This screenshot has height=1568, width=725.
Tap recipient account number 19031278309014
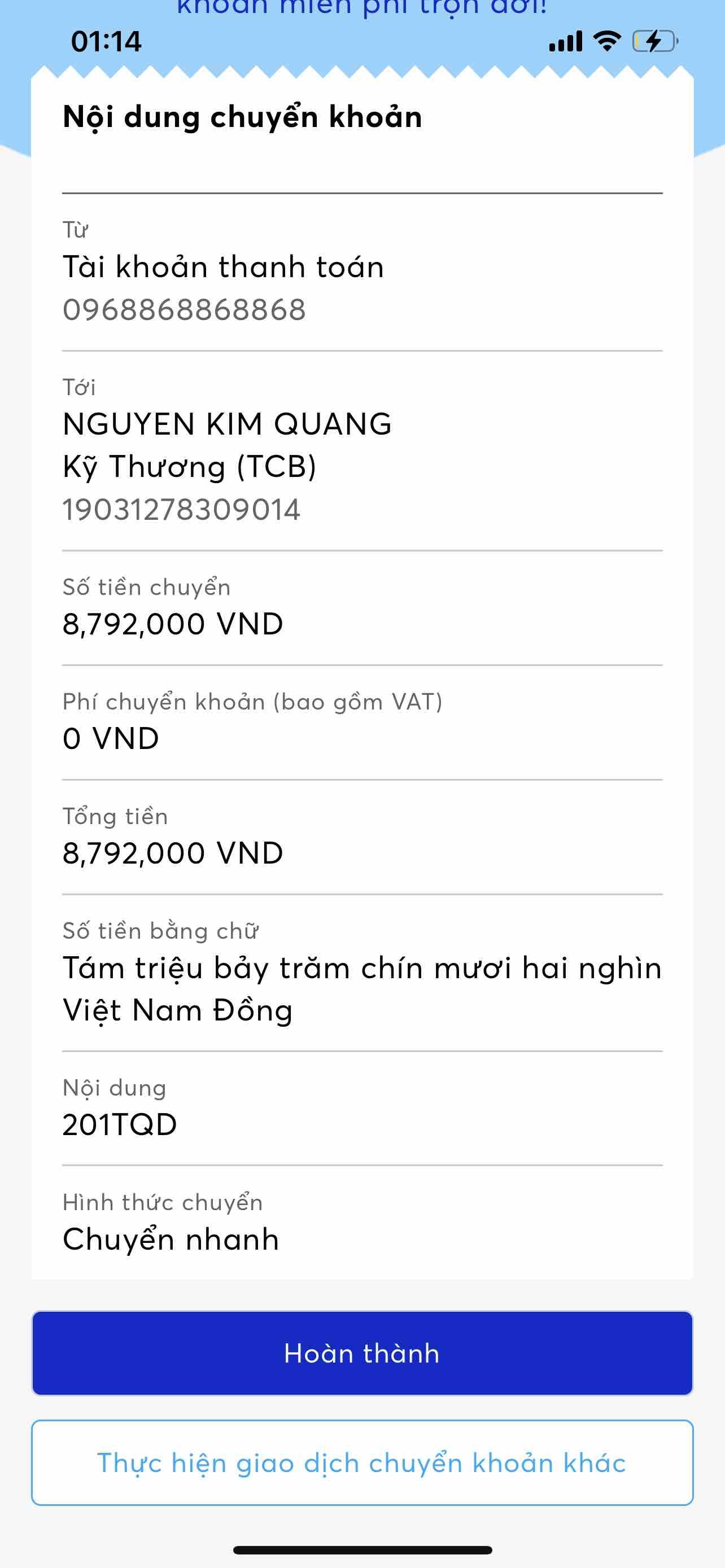(x=181, y=510)
